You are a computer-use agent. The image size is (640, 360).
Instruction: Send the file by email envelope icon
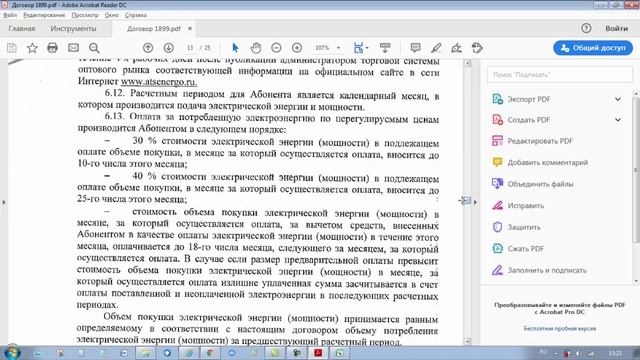(73, 48)
